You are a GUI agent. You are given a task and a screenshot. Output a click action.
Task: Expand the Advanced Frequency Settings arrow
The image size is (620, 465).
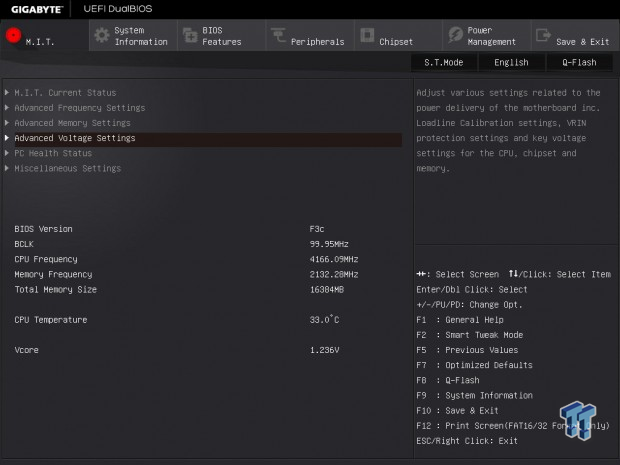7,108
